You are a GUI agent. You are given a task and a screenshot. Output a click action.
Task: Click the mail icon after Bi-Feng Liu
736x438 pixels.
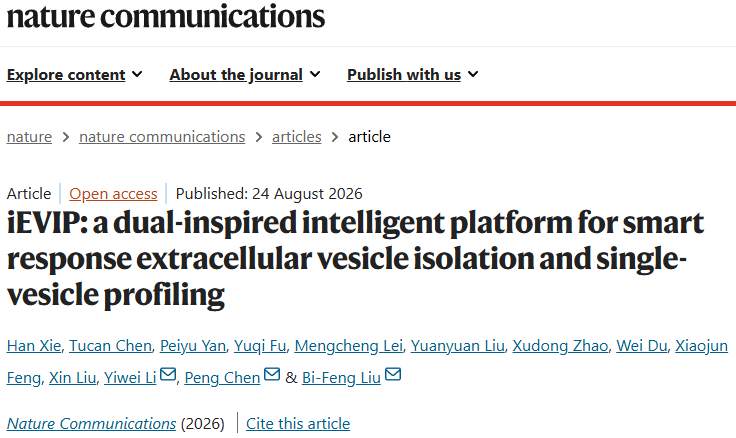coord(393,374)
